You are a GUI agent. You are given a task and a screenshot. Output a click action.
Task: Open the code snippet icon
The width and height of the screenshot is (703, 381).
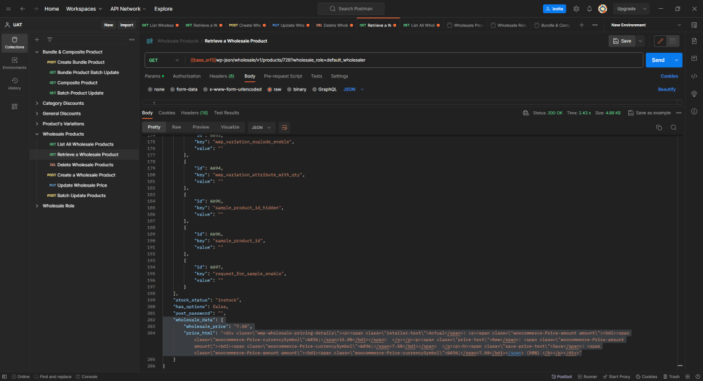click(x=694, y=76)
